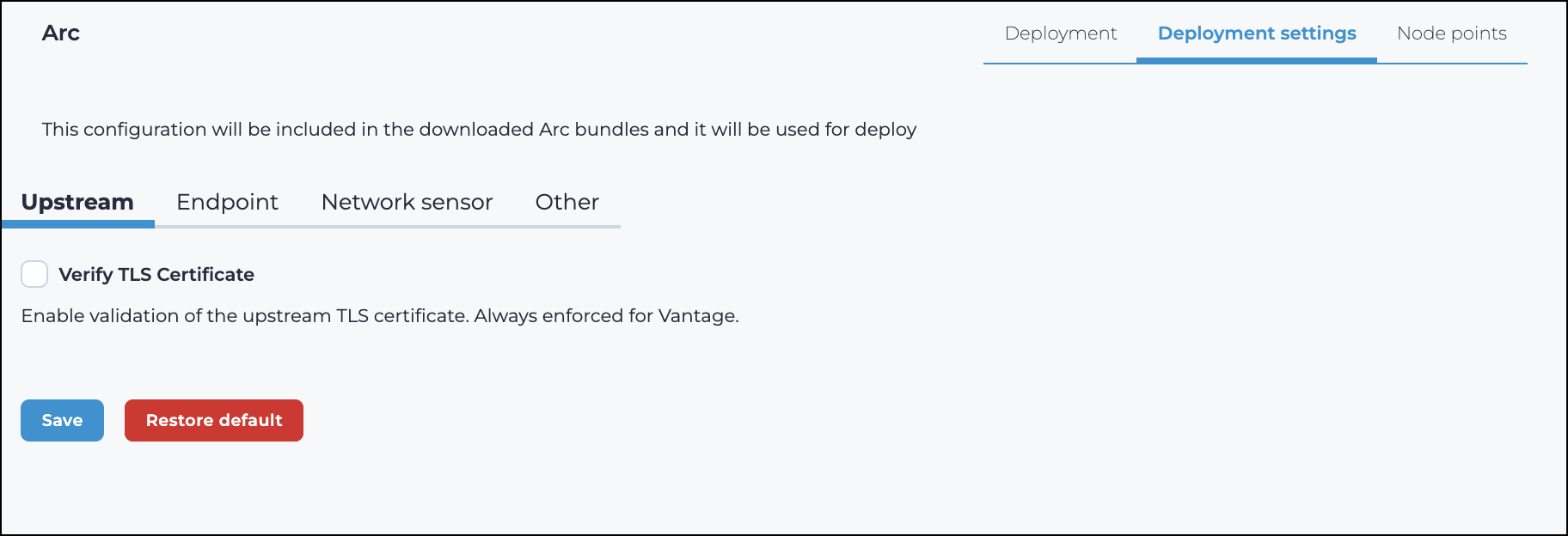Click the upstream TLS validation helper text

(379, 316)
